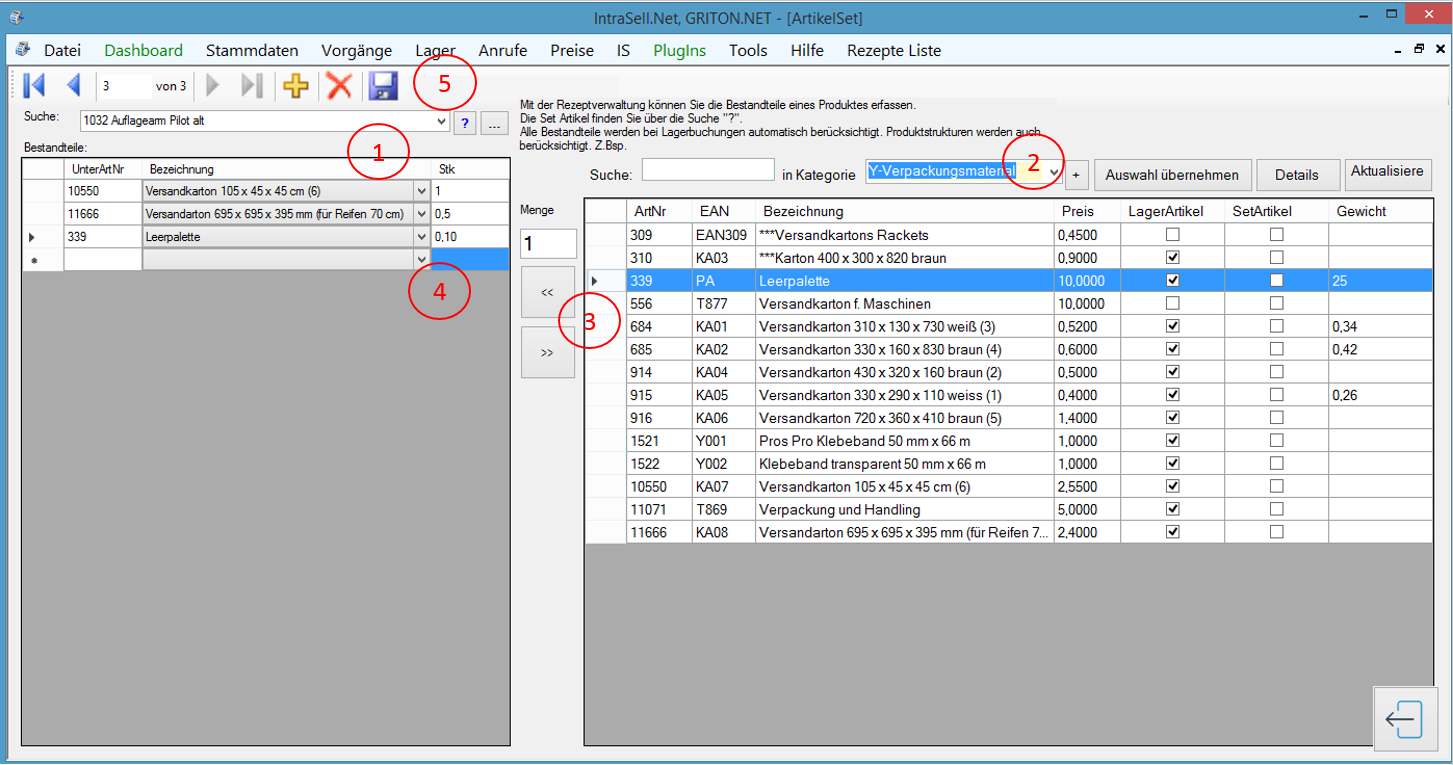Click the blue question mark search button
Image resolution: width=1453 pixels, height=765 pixels.
pyautogui.click(x=465, y=123)
